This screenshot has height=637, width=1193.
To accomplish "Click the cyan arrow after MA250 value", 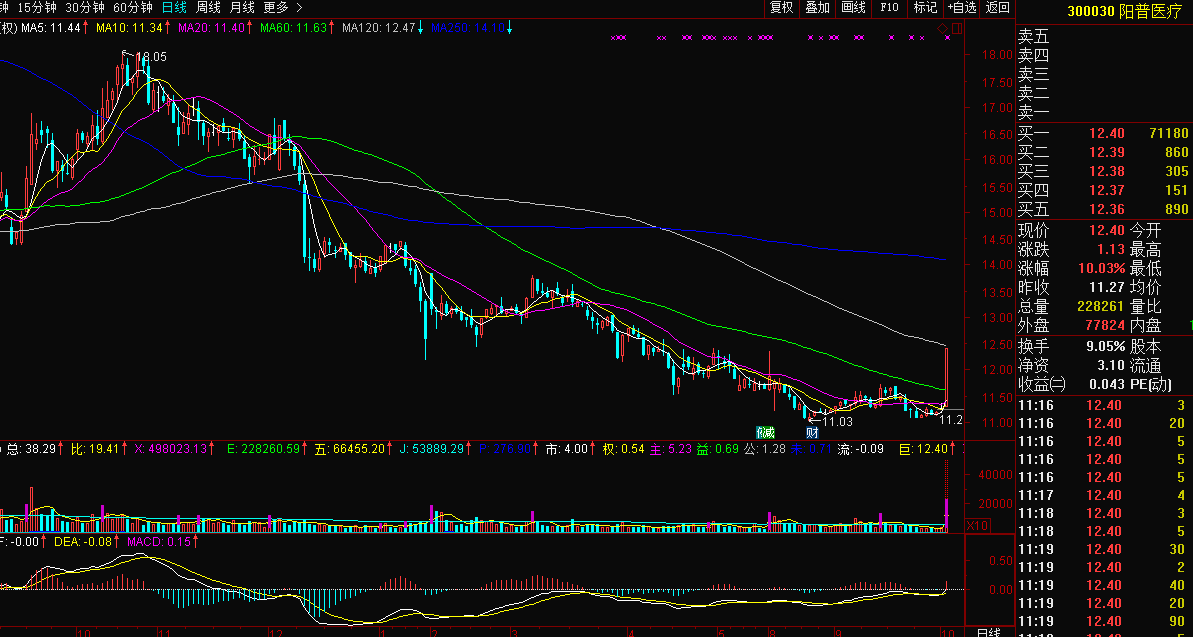I will [510, 27].
